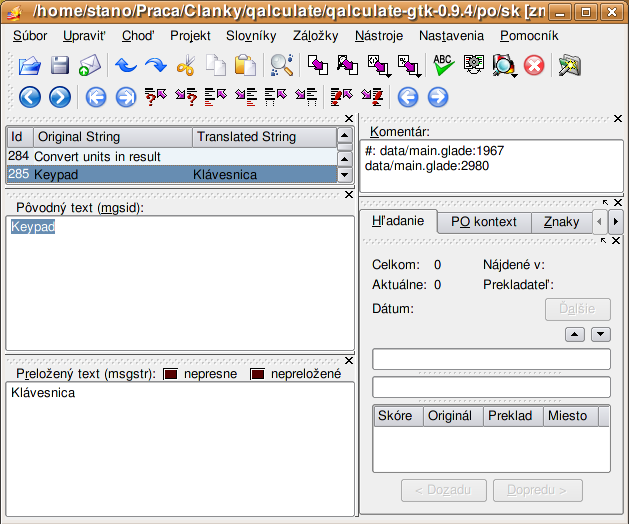Switch to the PO kontext tab
This screenshot has width=629, height=524.
[x=483, y=222]
